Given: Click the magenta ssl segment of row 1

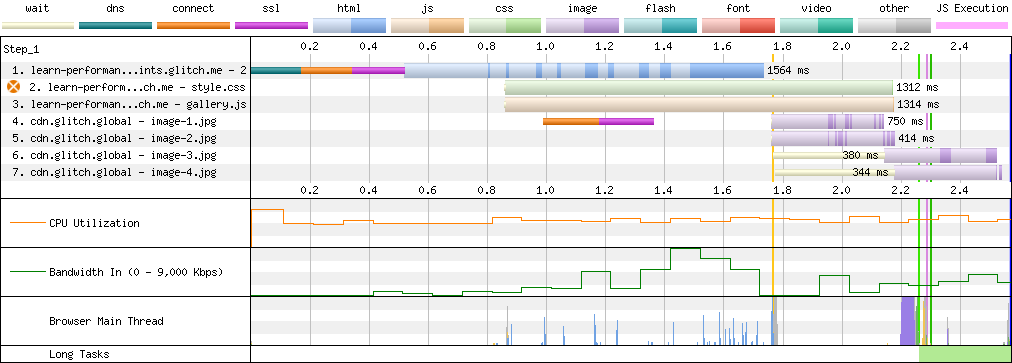Looking at the screenshot, I should 378,70.
